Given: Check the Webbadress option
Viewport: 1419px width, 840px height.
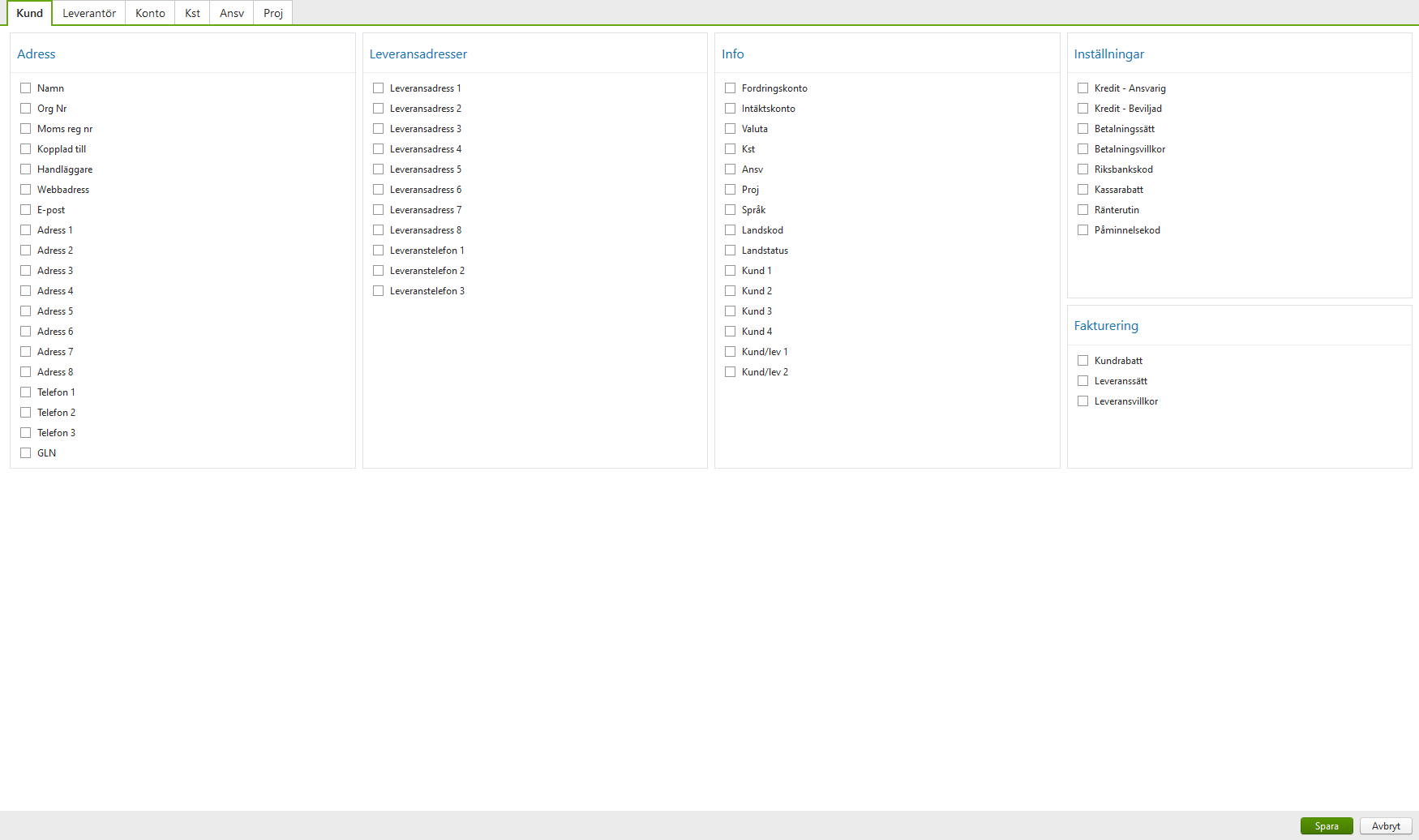Looking at the screenshot, I should (x=25, y=189).
